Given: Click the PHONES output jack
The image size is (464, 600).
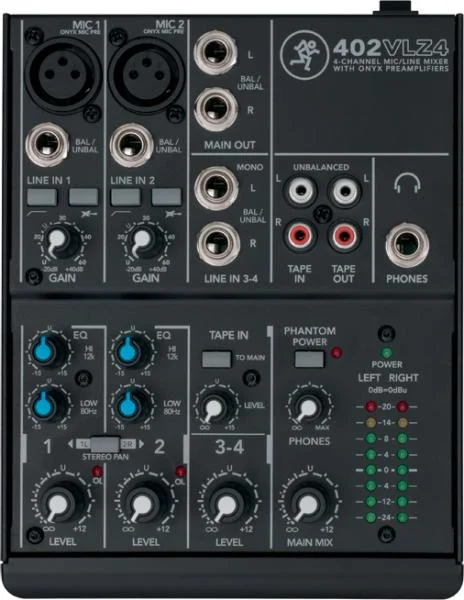Looking at the screenshot, I should [407, 245].
